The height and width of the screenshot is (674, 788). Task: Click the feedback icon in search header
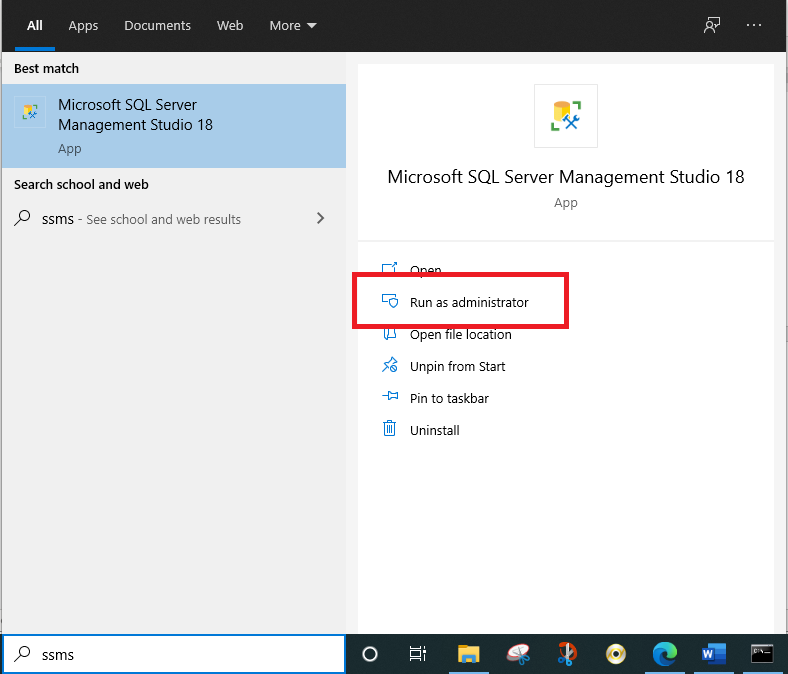712,26
